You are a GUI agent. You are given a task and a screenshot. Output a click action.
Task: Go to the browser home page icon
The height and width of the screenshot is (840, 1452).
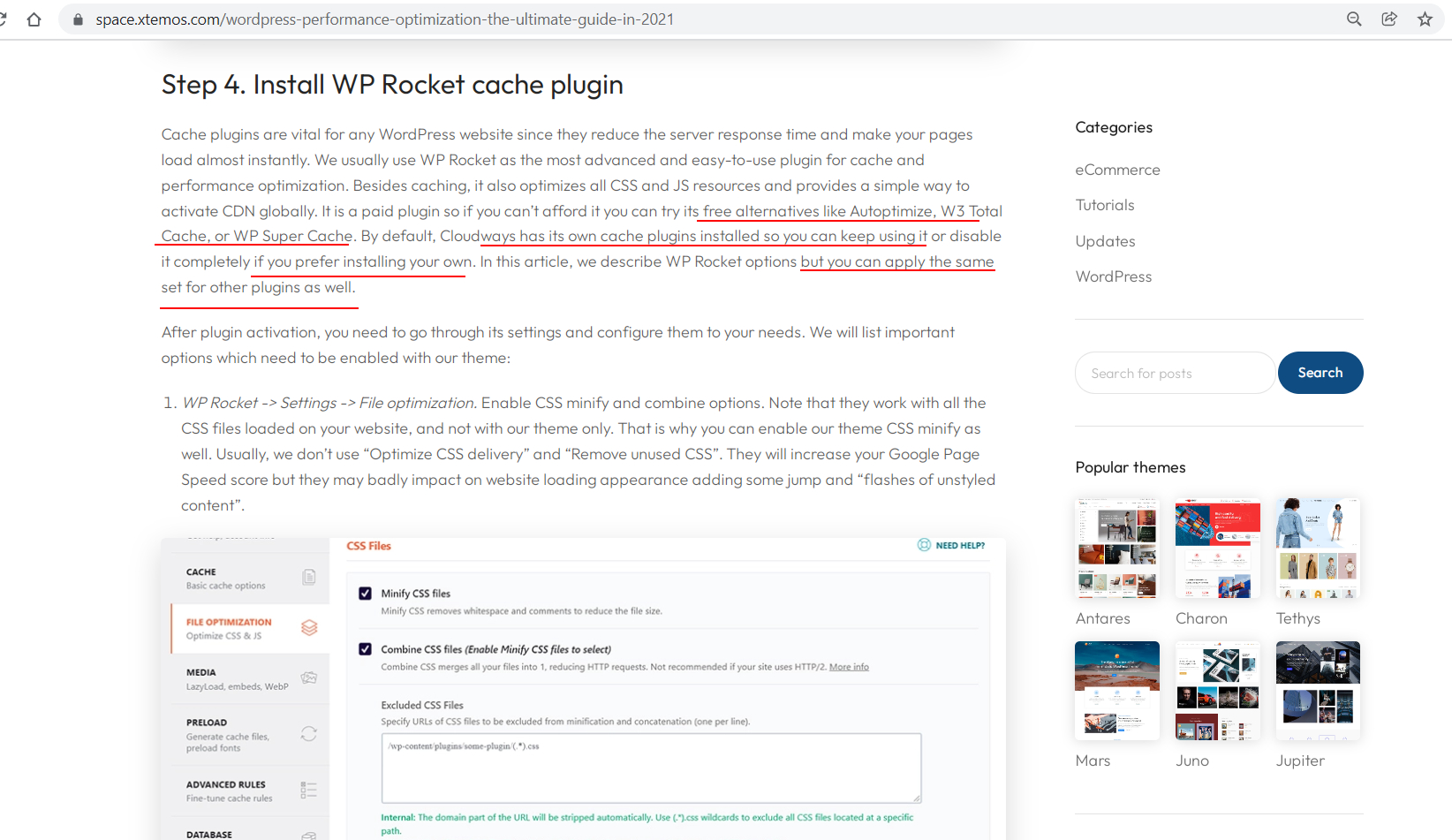tap(34, 19)
